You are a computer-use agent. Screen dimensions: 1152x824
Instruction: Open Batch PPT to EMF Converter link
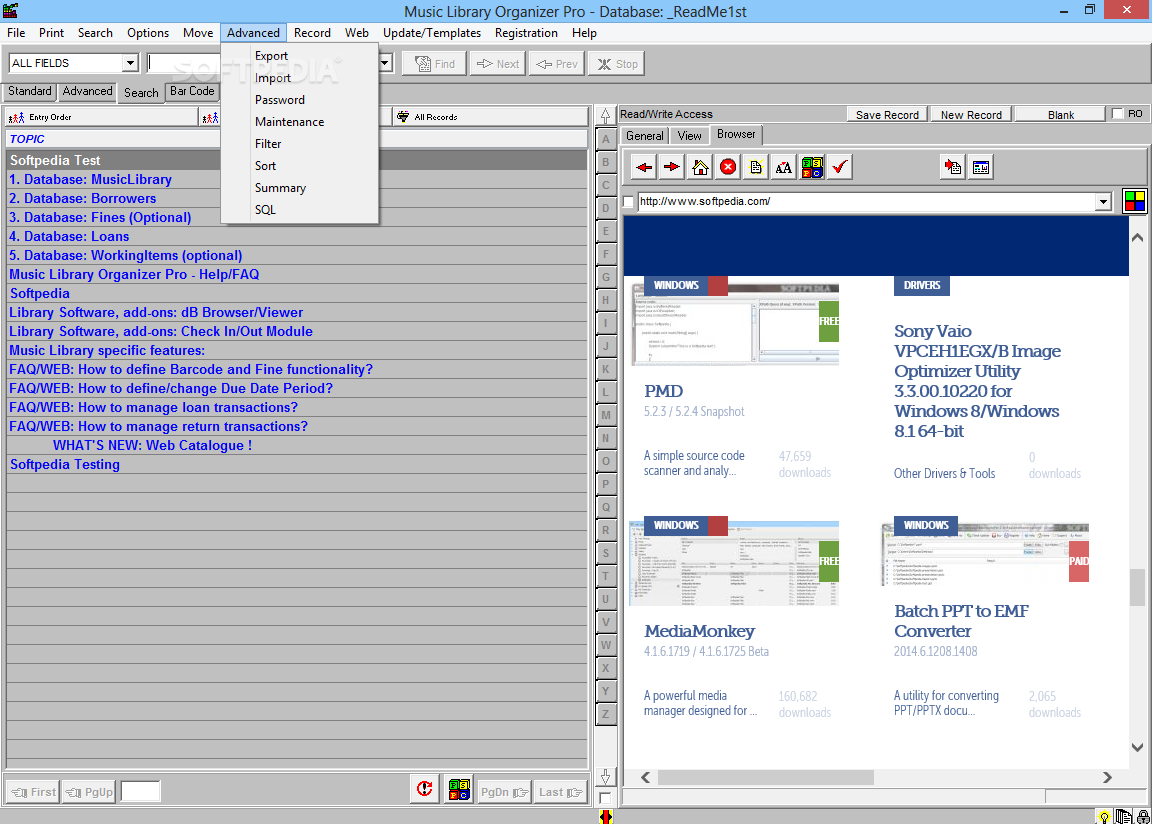pos(961,621)
